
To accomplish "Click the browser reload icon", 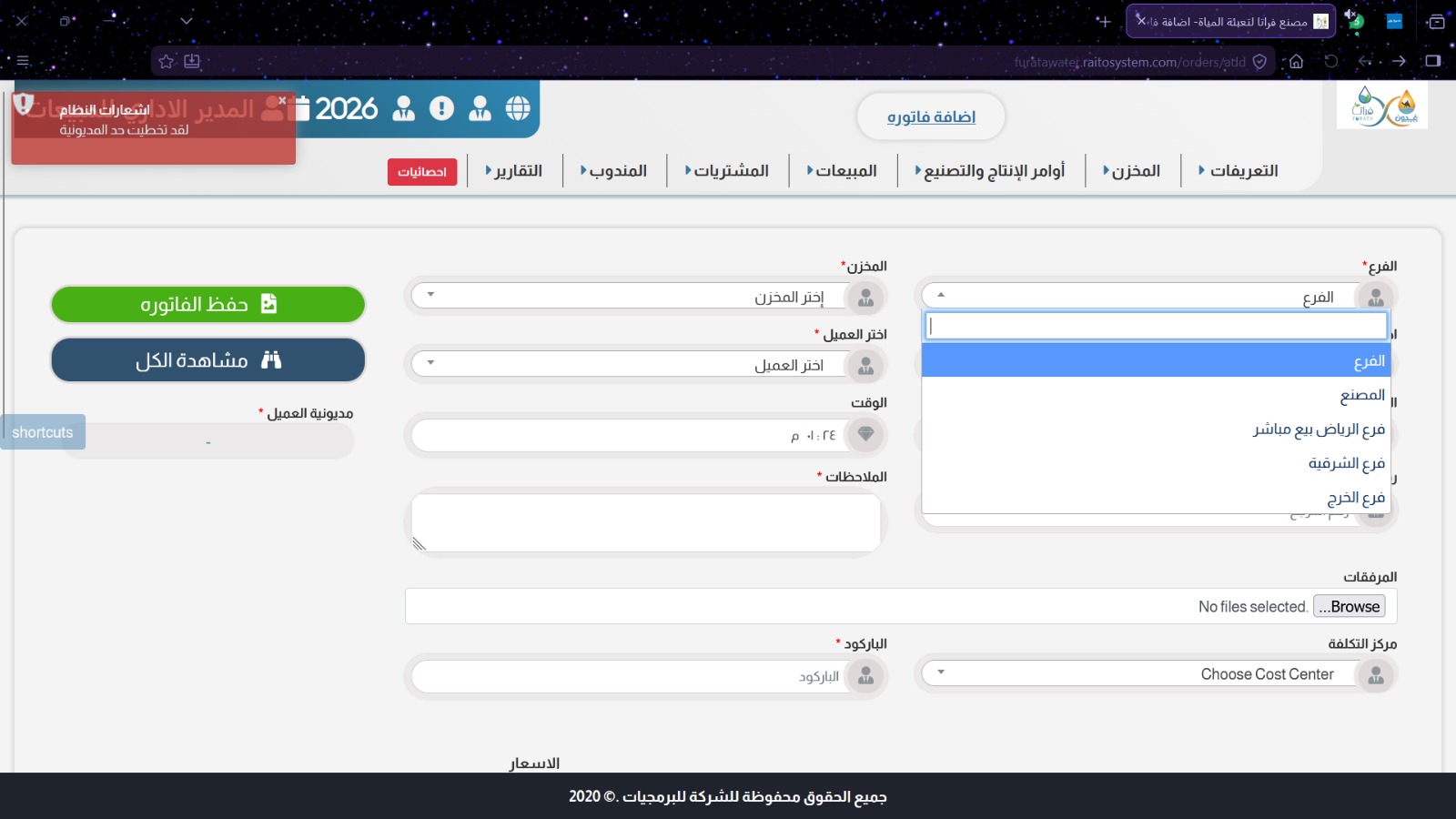I will [1331, 62].
